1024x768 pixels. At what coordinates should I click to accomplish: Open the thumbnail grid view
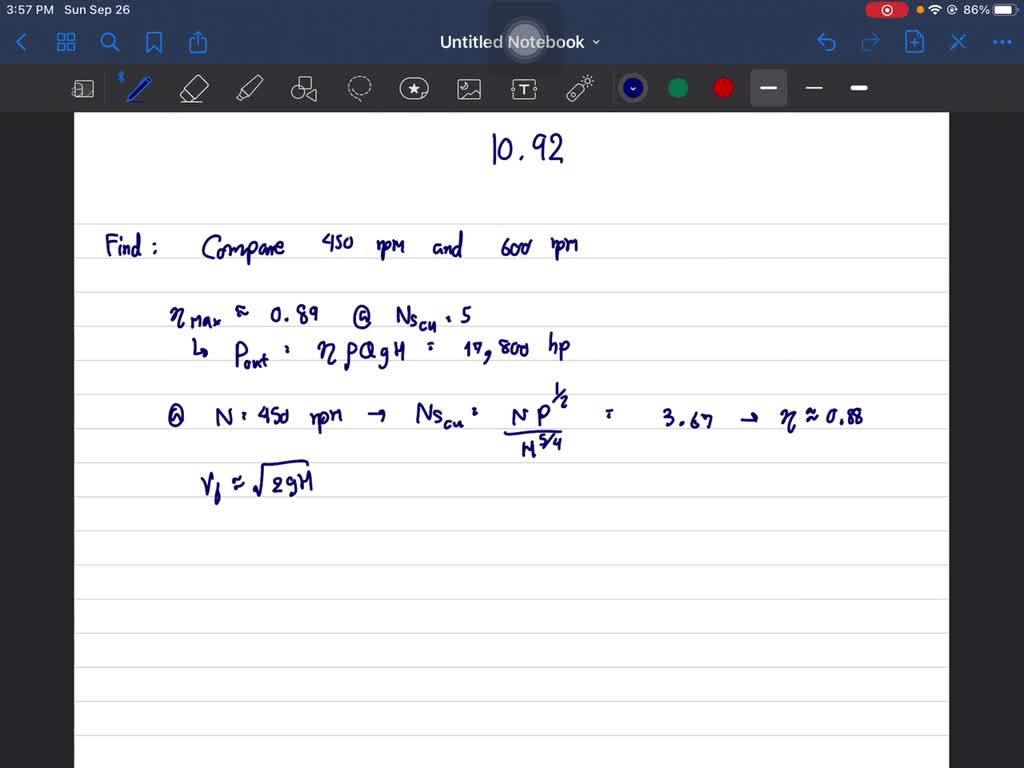coord(66,42)
